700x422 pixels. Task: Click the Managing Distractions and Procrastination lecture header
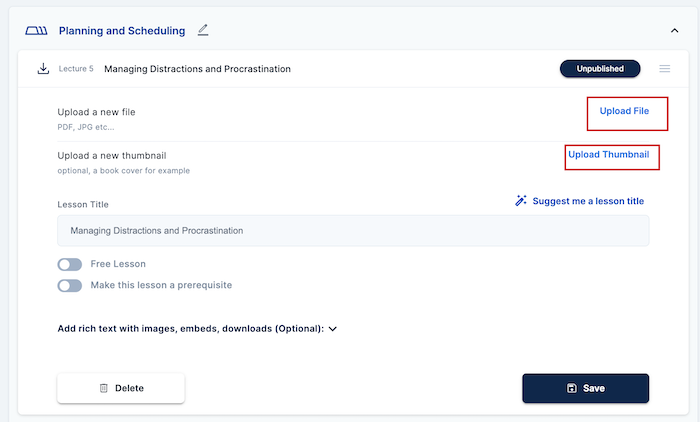197,69
